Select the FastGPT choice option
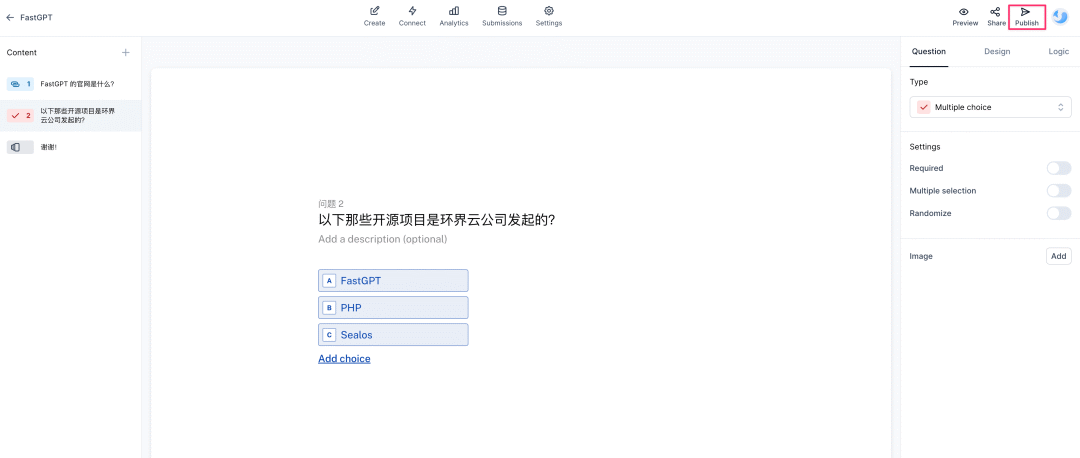Screen dimensions: 1080x458 coord(393,281)
